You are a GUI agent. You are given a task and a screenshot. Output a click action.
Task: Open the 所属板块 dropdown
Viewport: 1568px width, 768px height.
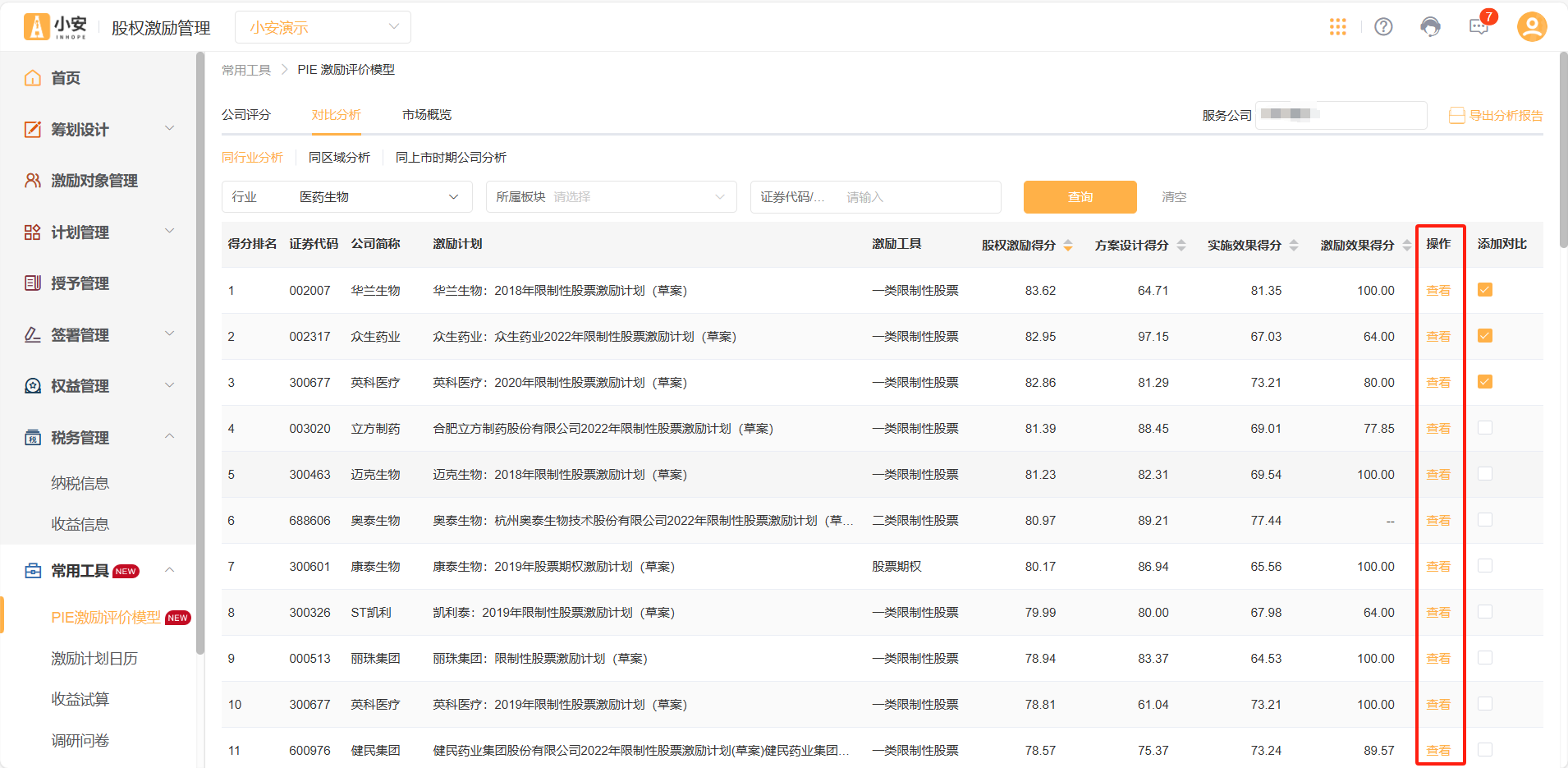click(x=611, y=197)
